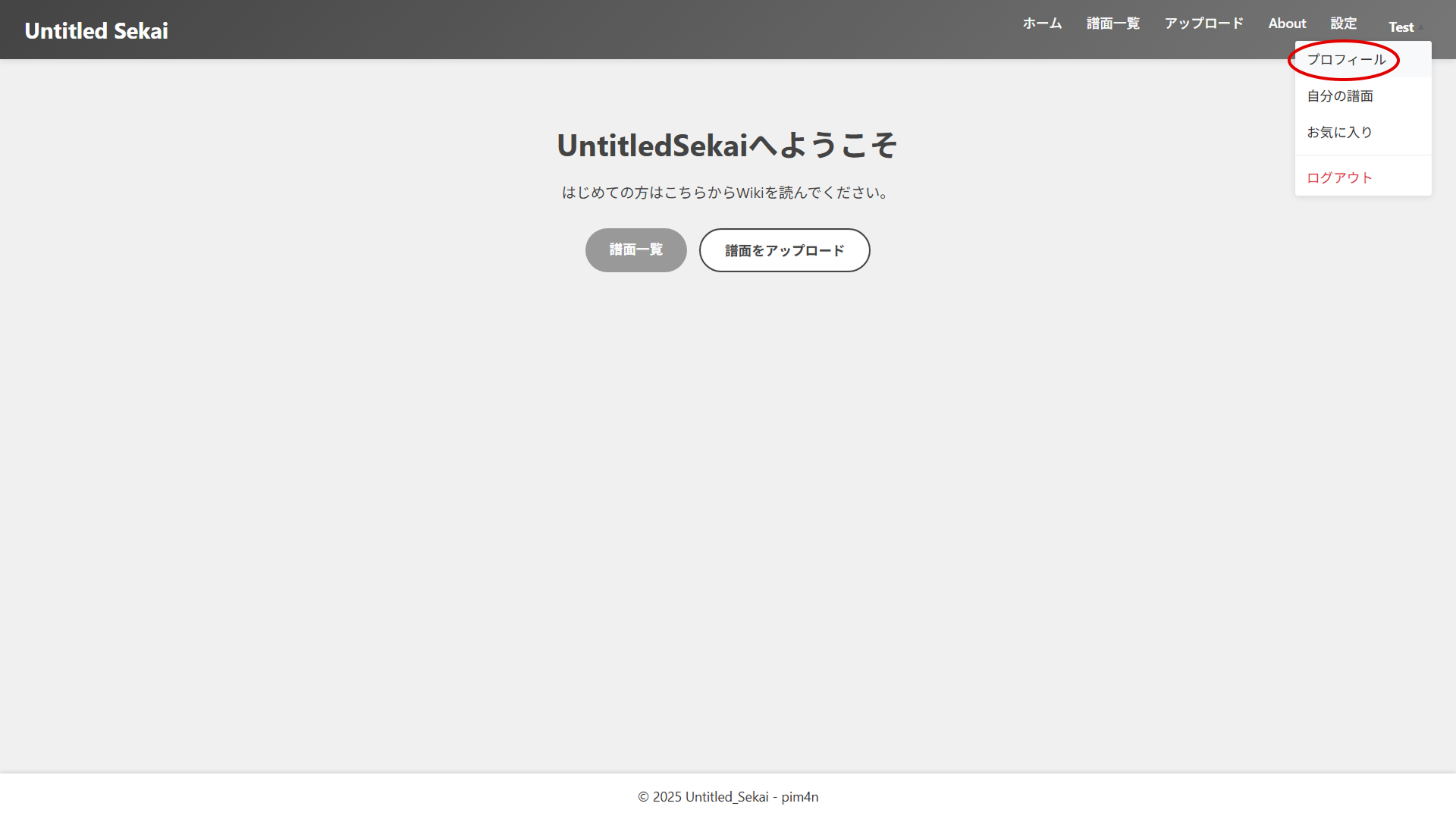Click Untitled_Sekai in the footer
This screenshot has width=1456, height=819.
pos(726,797)
